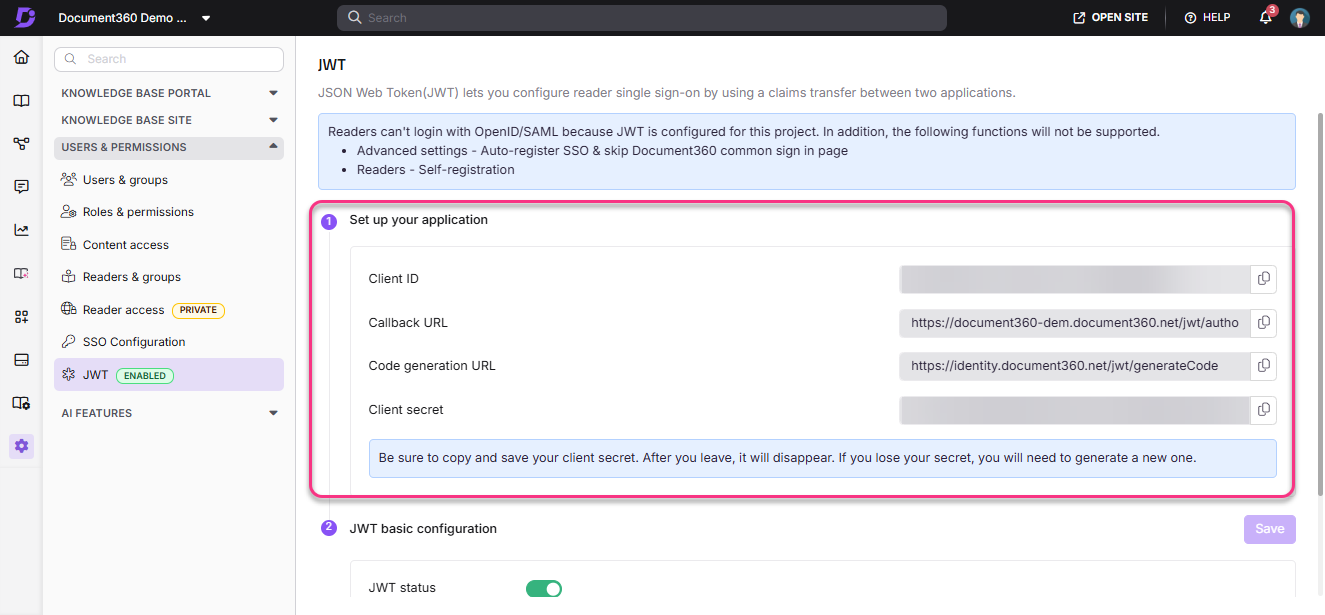Image resolution: width=1325 pixels, height=615 pixels.
Task: Click the OPEN SITE link
Action: [1110, 17]
